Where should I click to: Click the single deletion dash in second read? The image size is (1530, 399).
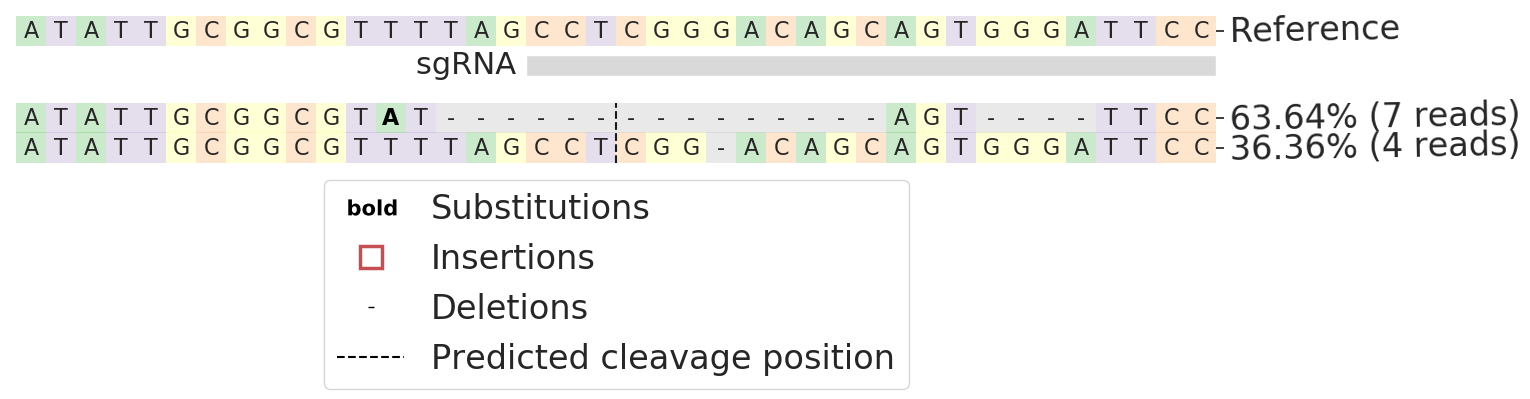721,148
